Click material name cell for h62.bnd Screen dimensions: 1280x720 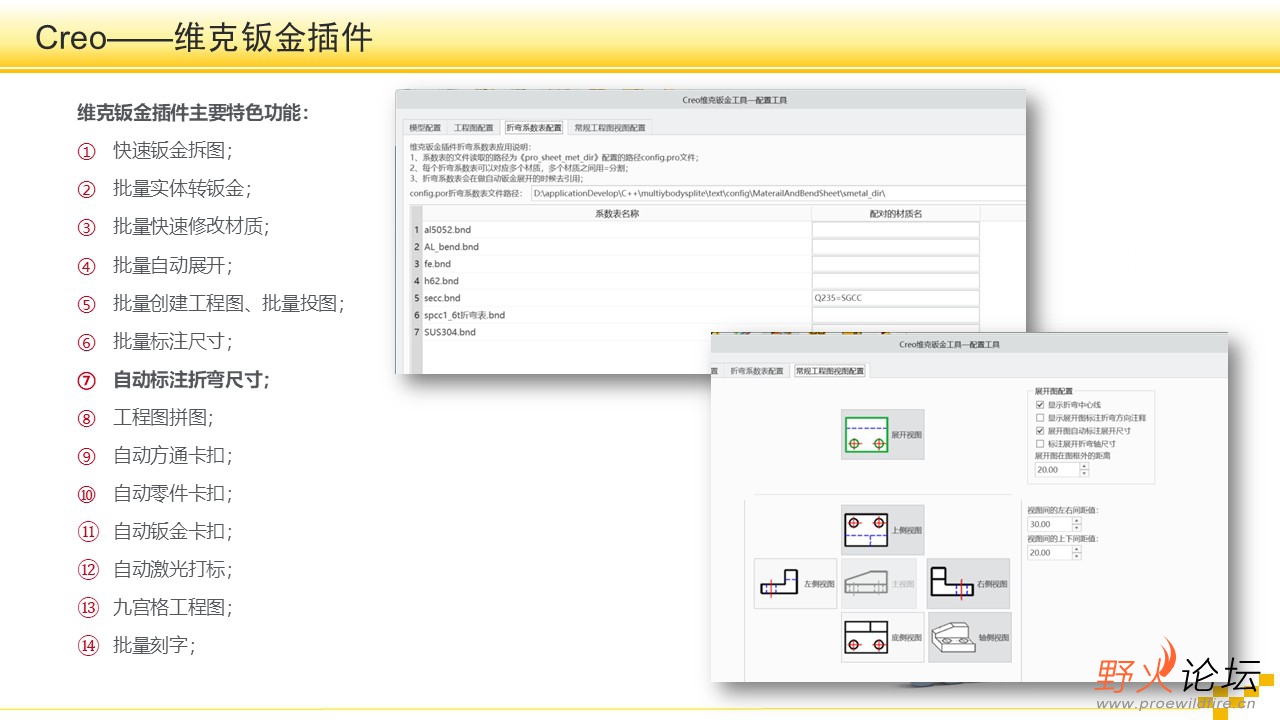point(896,281)
